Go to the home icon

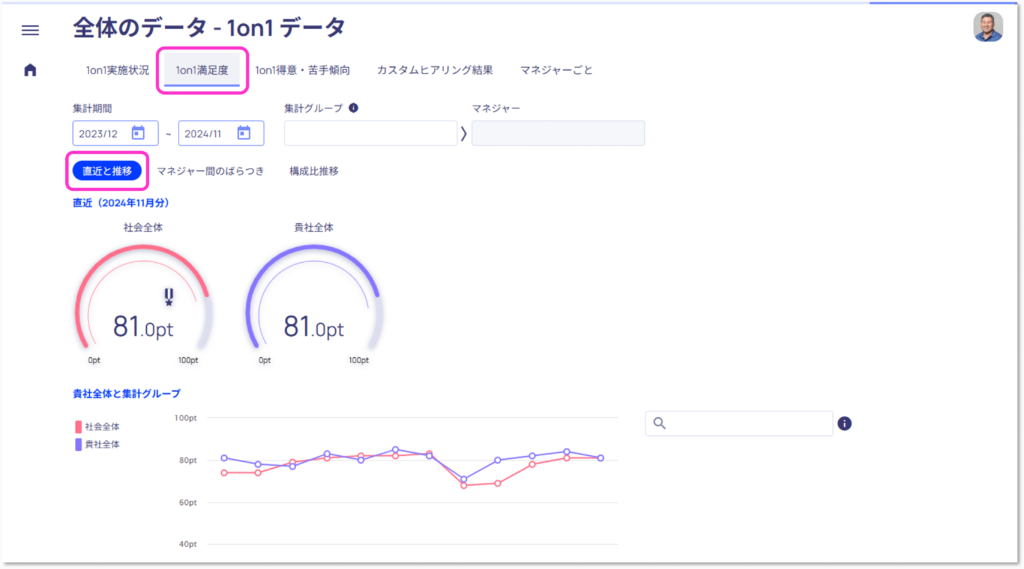pos(30,70)
